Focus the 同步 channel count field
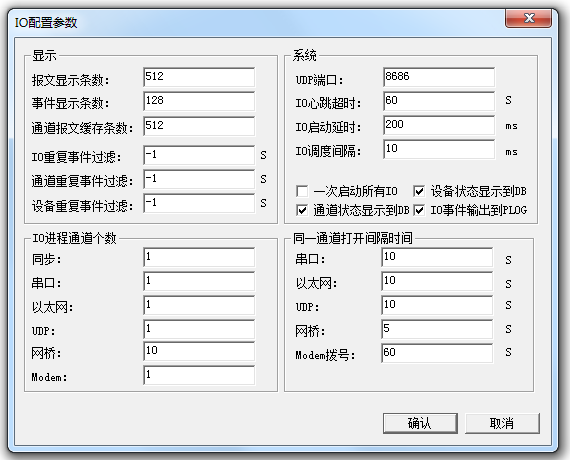 199,257
